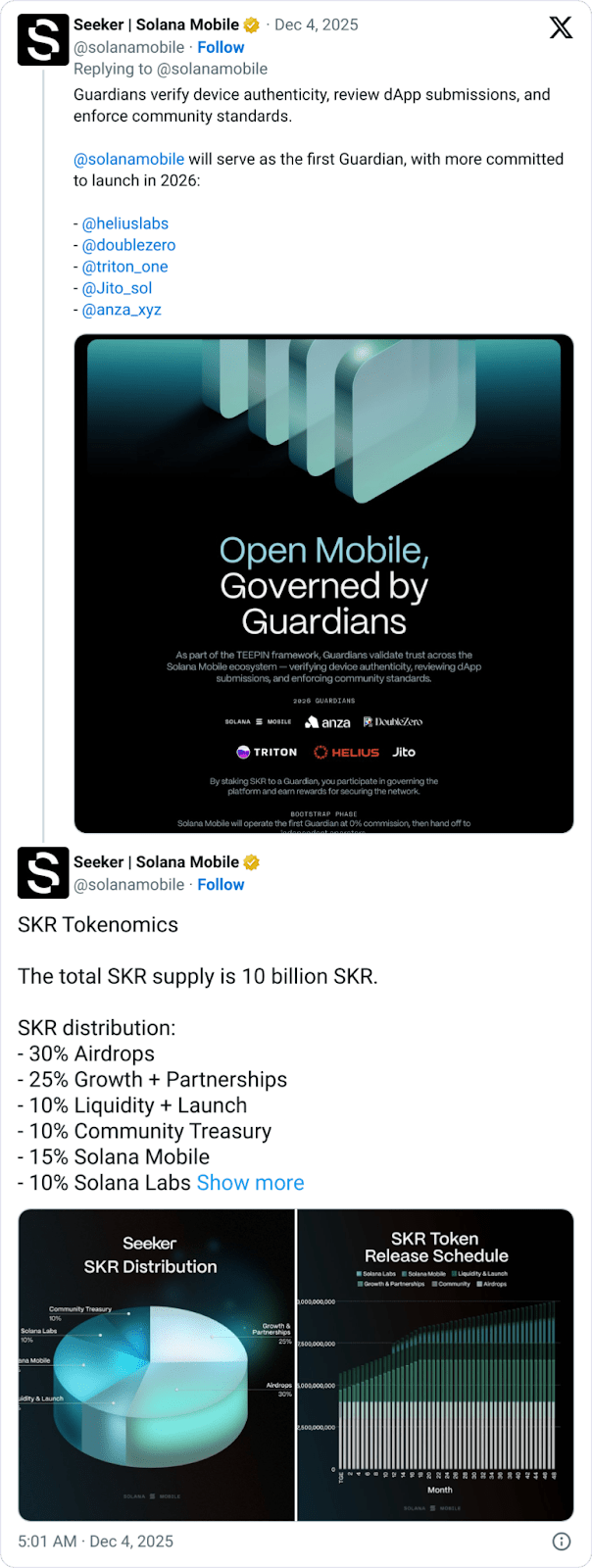This screenshot has width=592, height=1568.
Task: Click the verified checkmark on second tweet
Action: pyautogui.click(x=252, y=862)
